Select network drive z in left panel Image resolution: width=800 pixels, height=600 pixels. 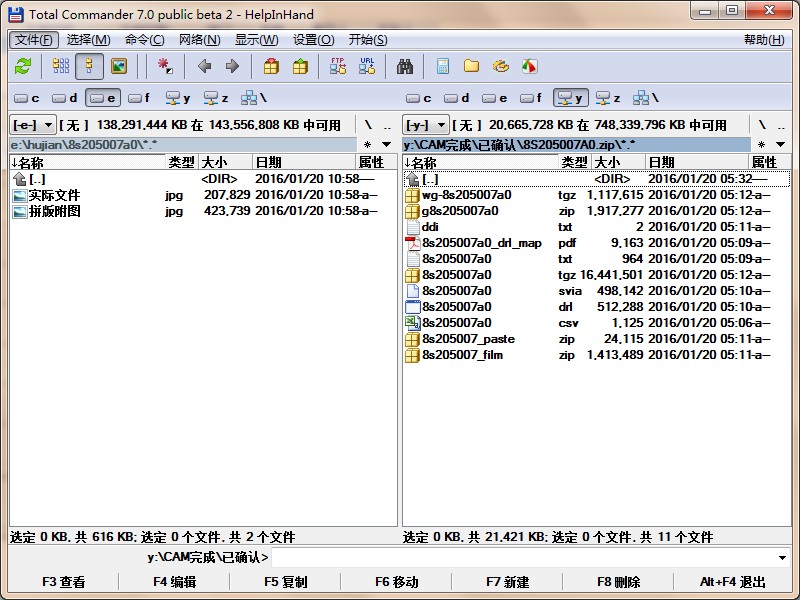tap(216, 98)
